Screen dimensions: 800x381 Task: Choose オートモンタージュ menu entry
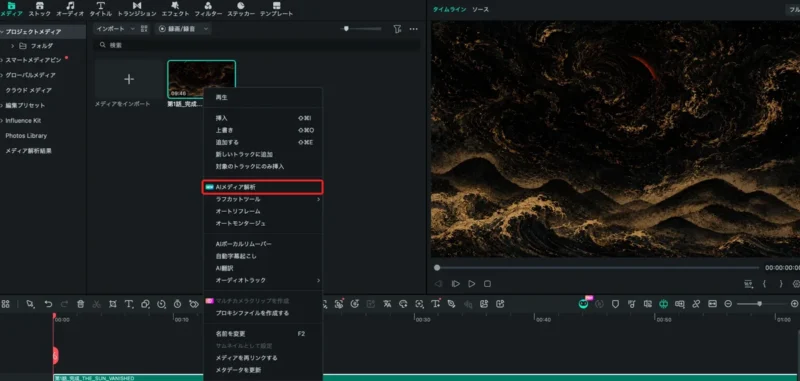pyautogui.click(x=263, y=223)
